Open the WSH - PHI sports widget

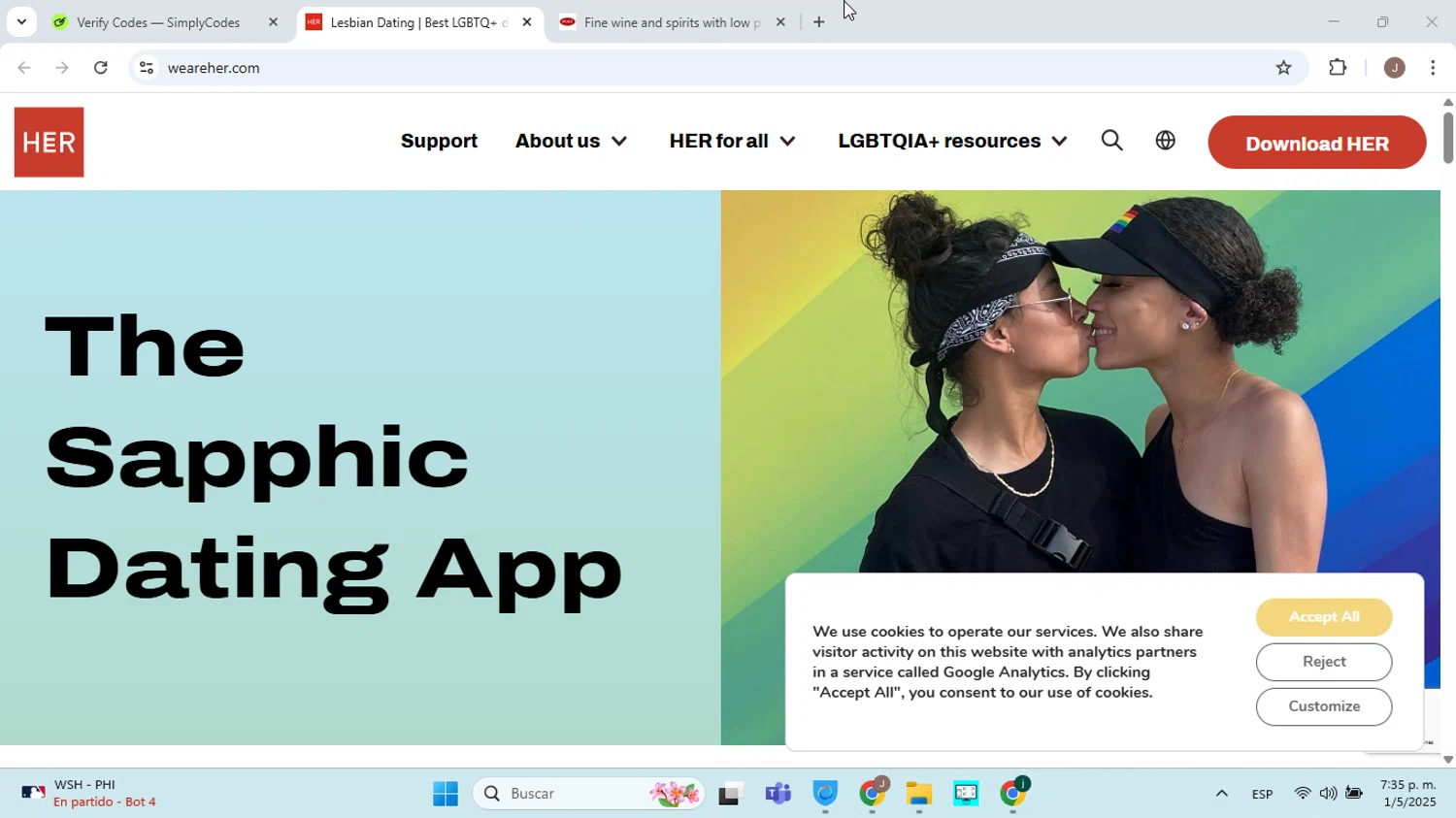tap(88, 794)
